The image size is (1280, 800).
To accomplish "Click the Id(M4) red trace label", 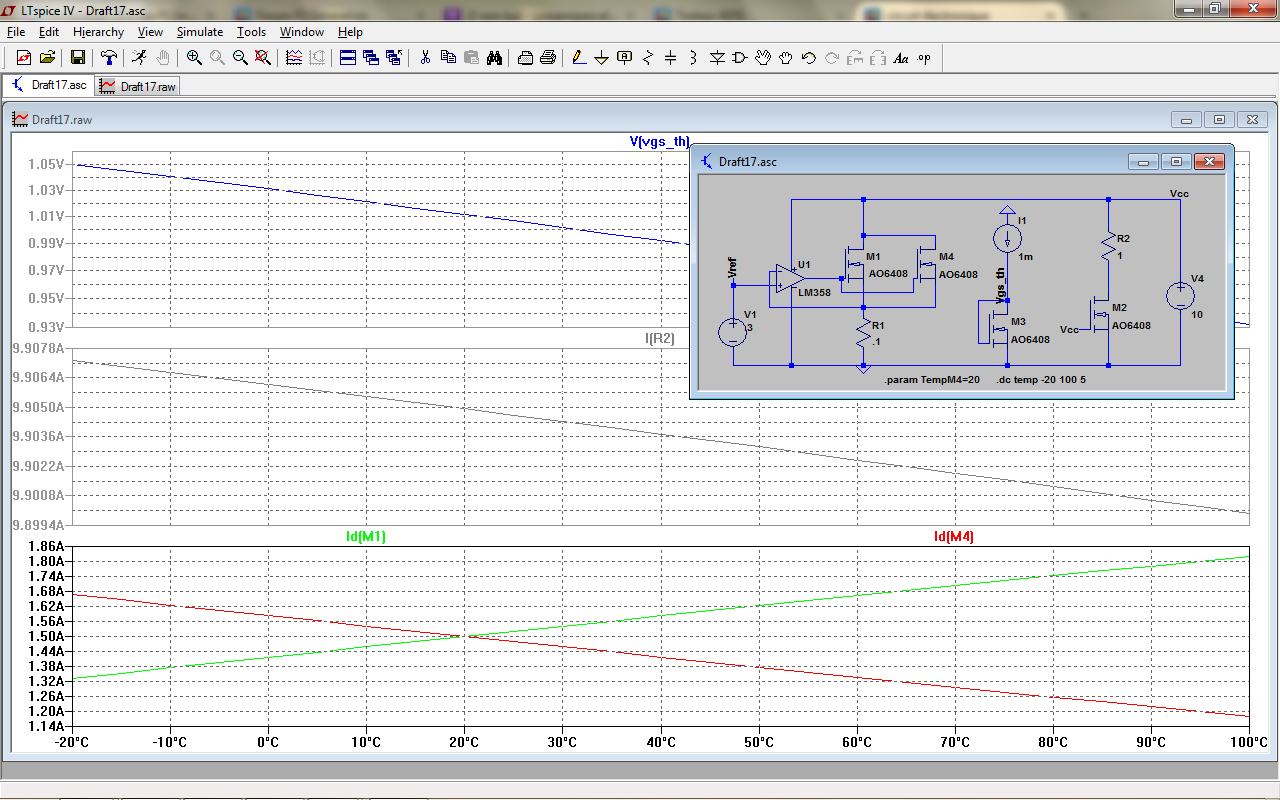I will pyautogui.click(x=953, y=537).
